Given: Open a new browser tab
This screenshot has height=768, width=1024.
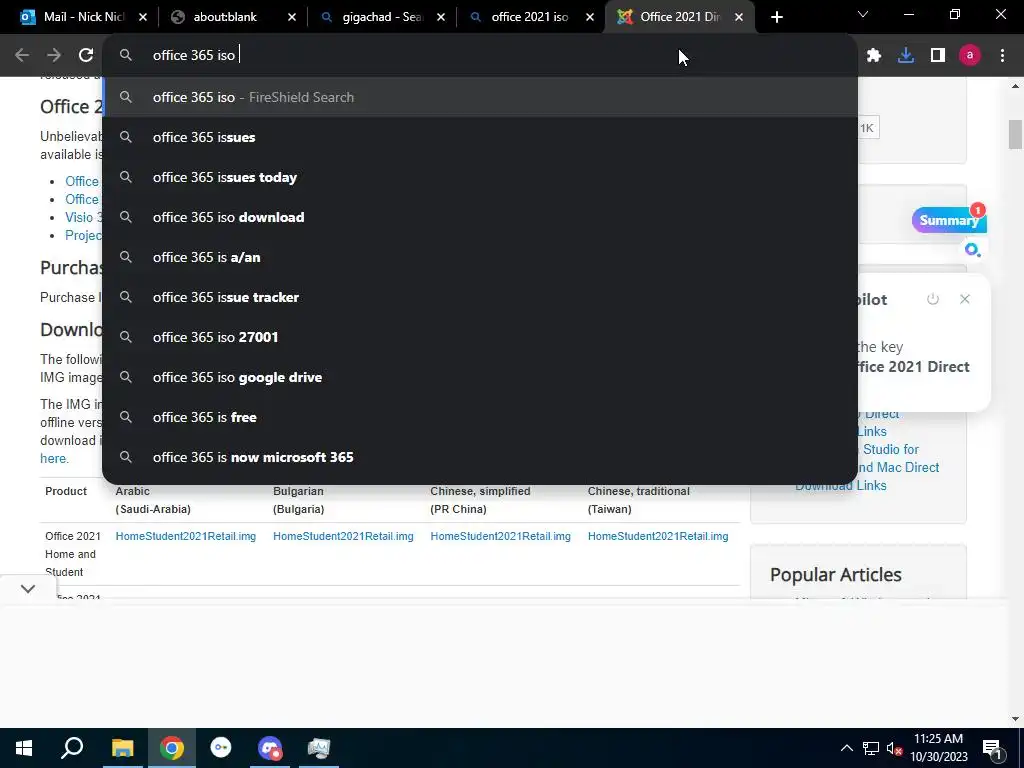Looking at the screenshot, I should tap(776, 17).
